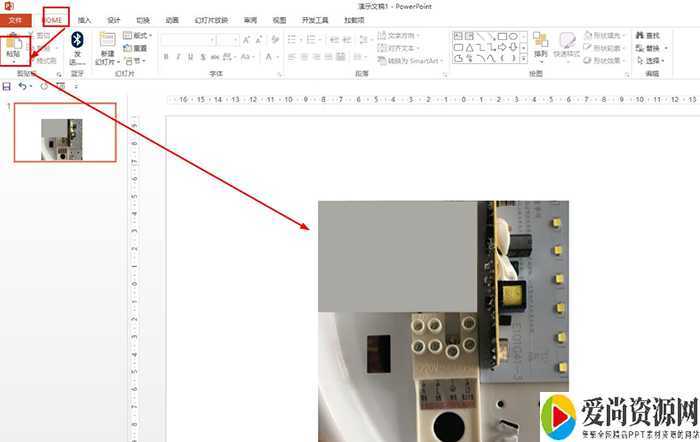Toggle Italic formatting
The height and width of the screenshot is (442, 700).
pos(178,57)
